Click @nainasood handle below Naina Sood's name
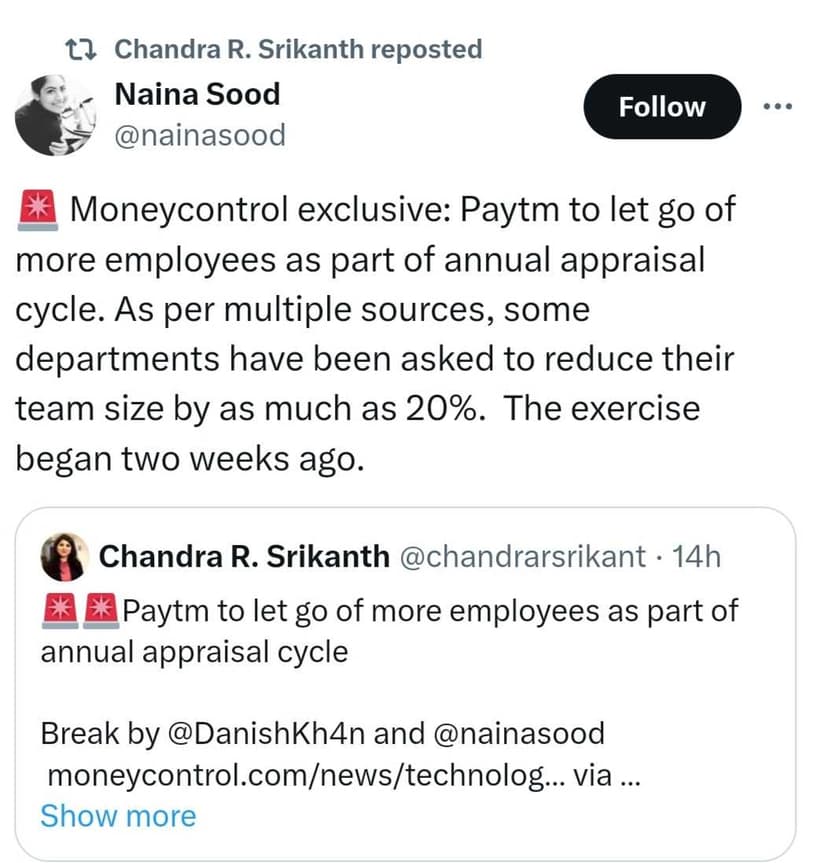This screenshot has width=828, height=863. (200, 134)
